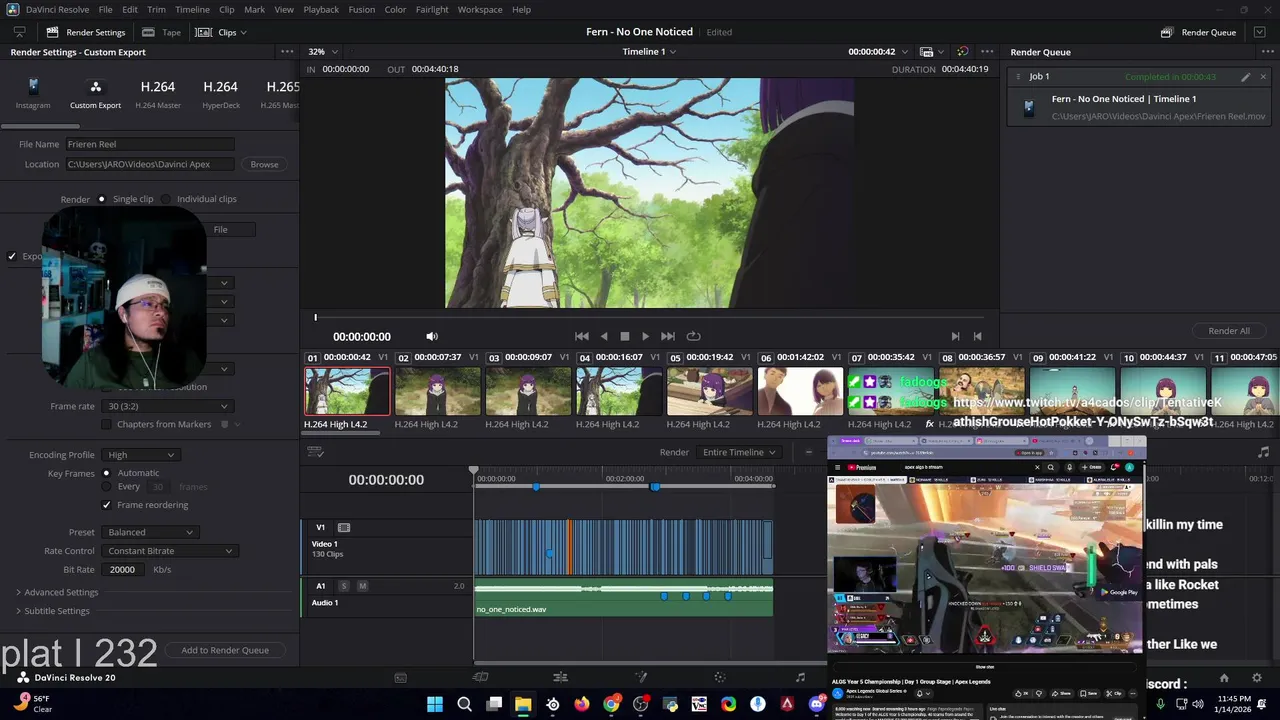Open File Explorer in taskbar
Screen dimensions: 1280x720
pyautogui.click(x=523, y=704)
